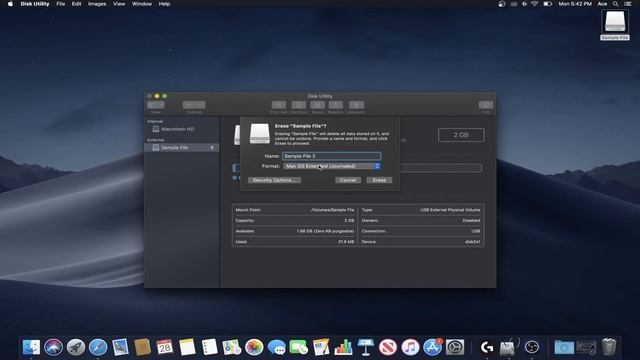Image resolution: width=640 pixels, height=360 pixels.
Task: Open the Images menu
Action: click(97, 4)
